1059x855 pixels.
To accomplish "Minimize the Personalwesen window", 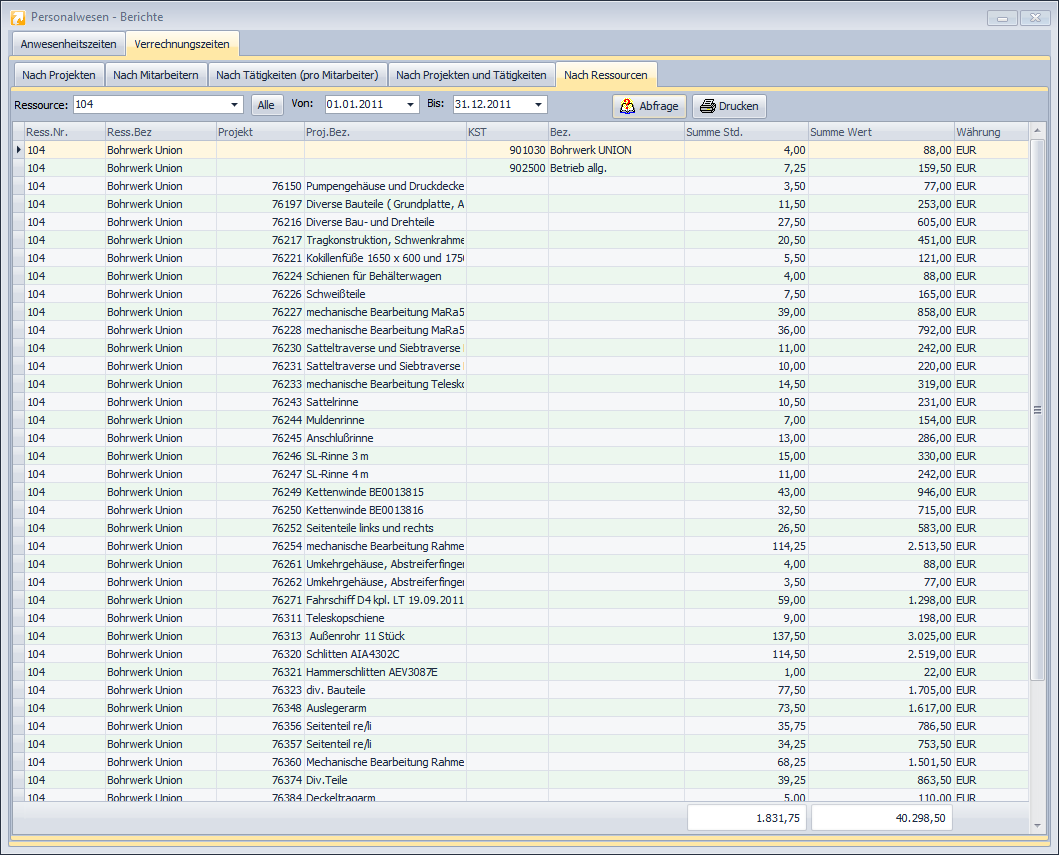I will coord(1002,18).
